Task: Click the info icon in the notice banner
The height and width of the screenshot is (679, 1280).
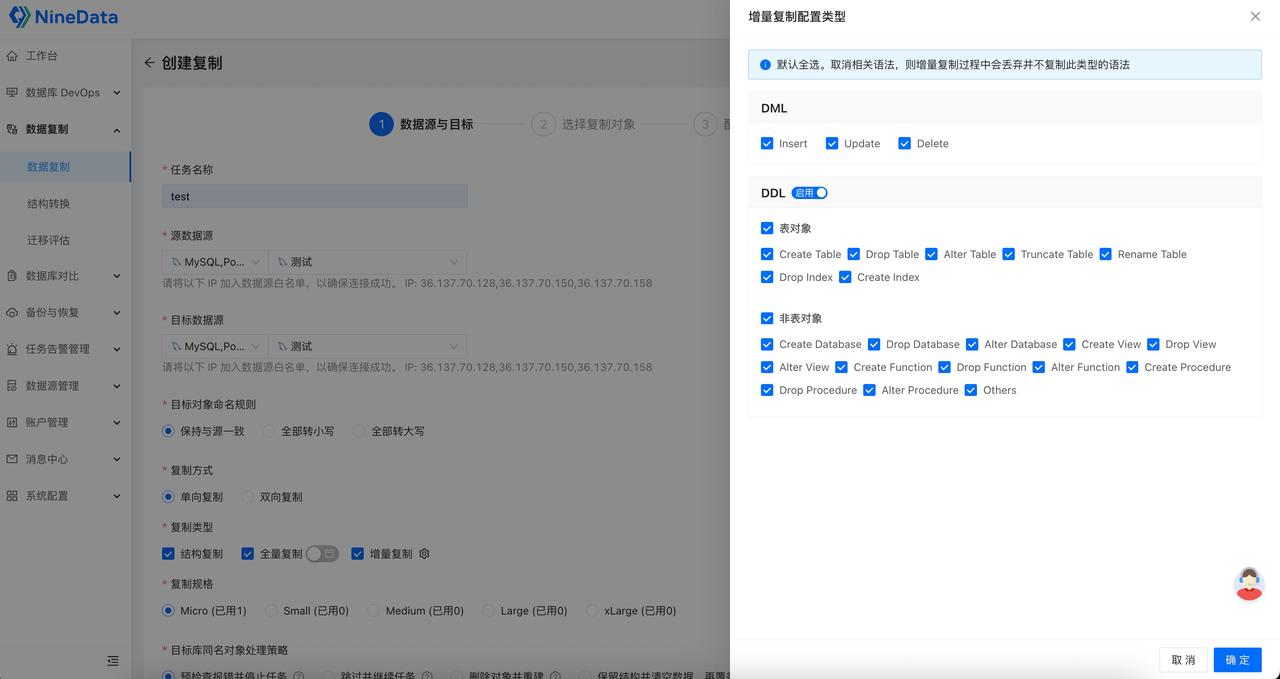Action: (x=765, y=65)
